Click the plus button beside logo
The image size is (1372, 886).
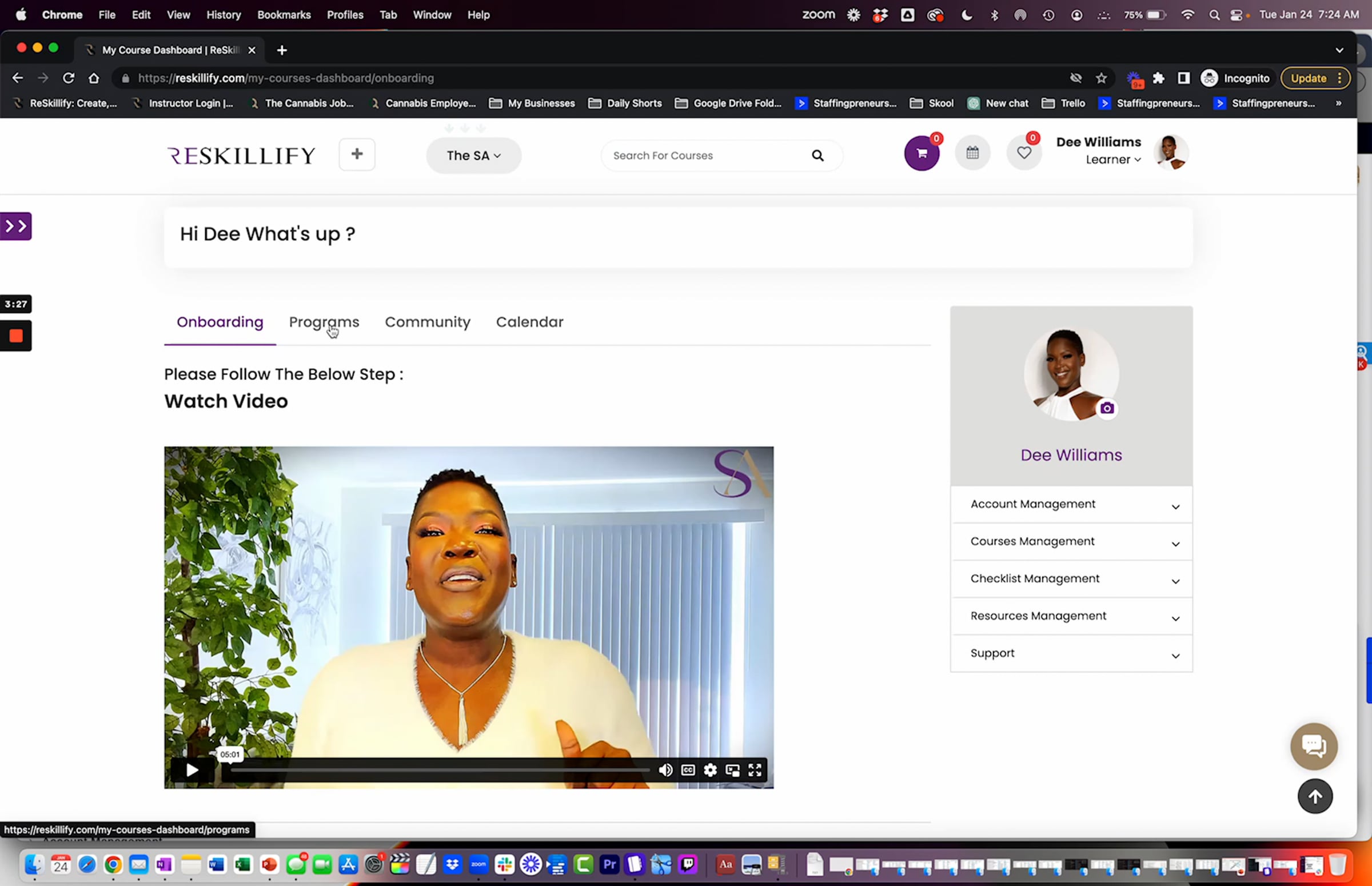357,154
